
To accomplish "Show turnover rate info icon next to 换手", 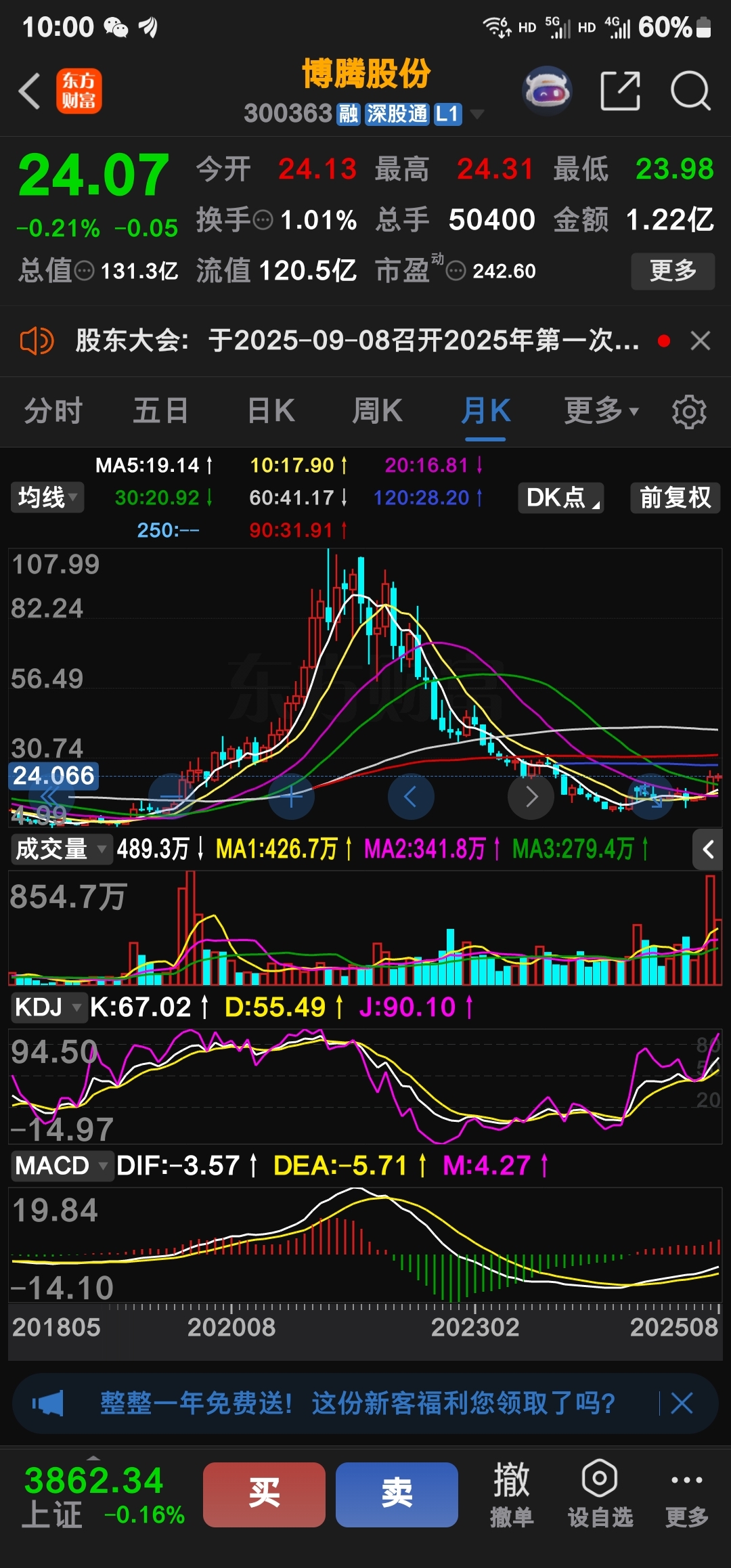I will point(263,220).
